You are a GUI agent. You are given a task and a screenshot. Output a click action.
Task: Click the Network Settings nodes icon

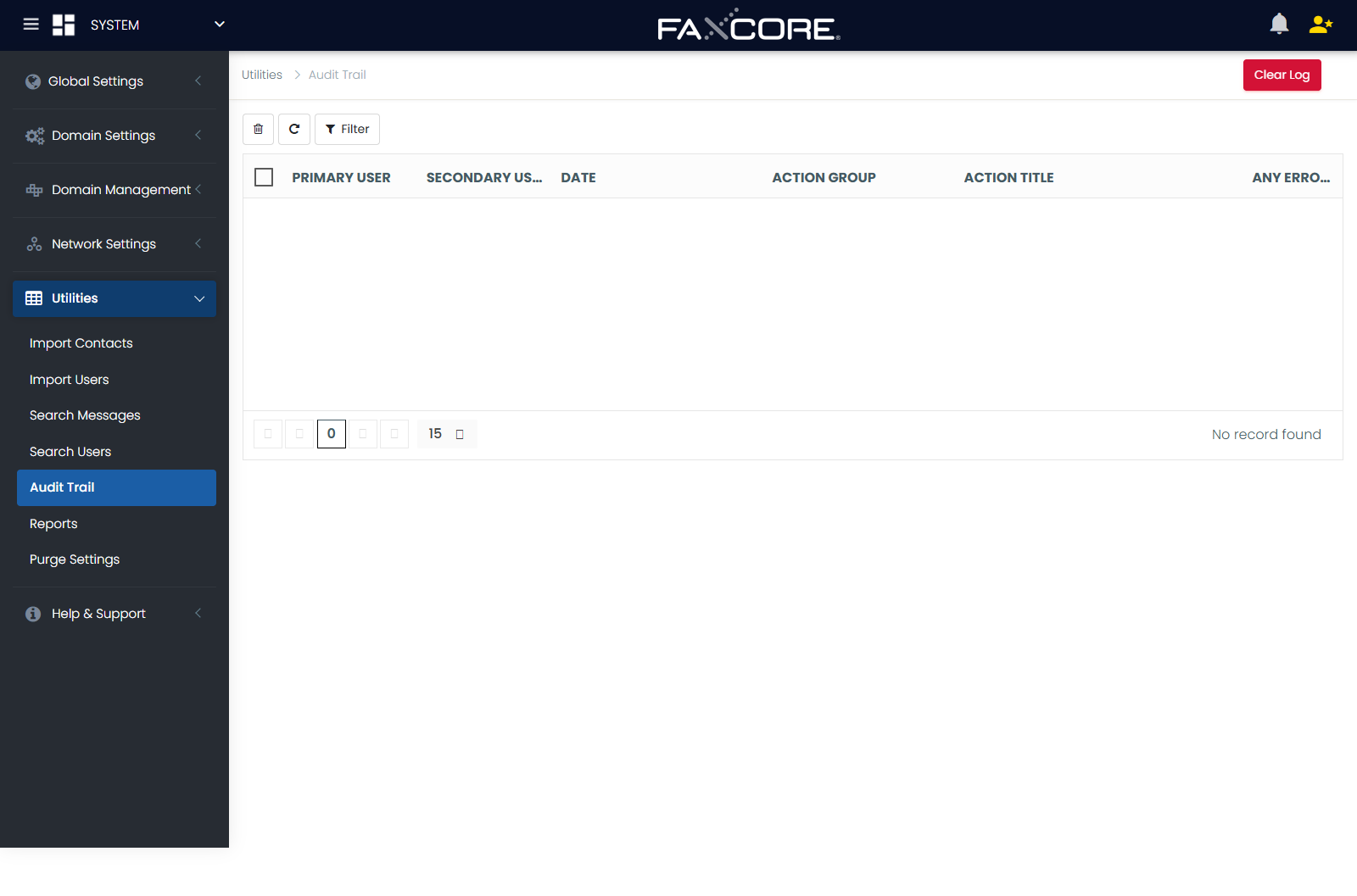34,244
